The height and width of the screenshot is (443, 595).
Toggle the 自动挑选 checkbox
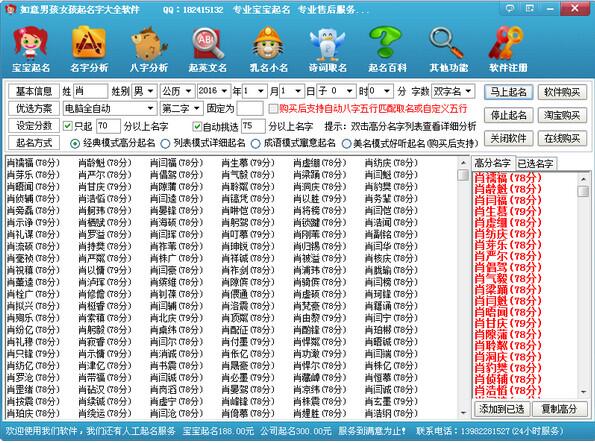197,126
